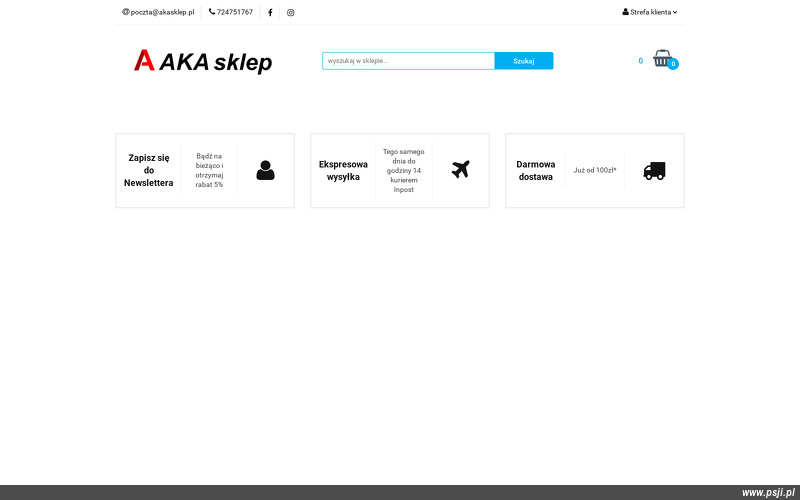
Task: Click the 'Już od 100zł*' text
Action: click(595, 170)
